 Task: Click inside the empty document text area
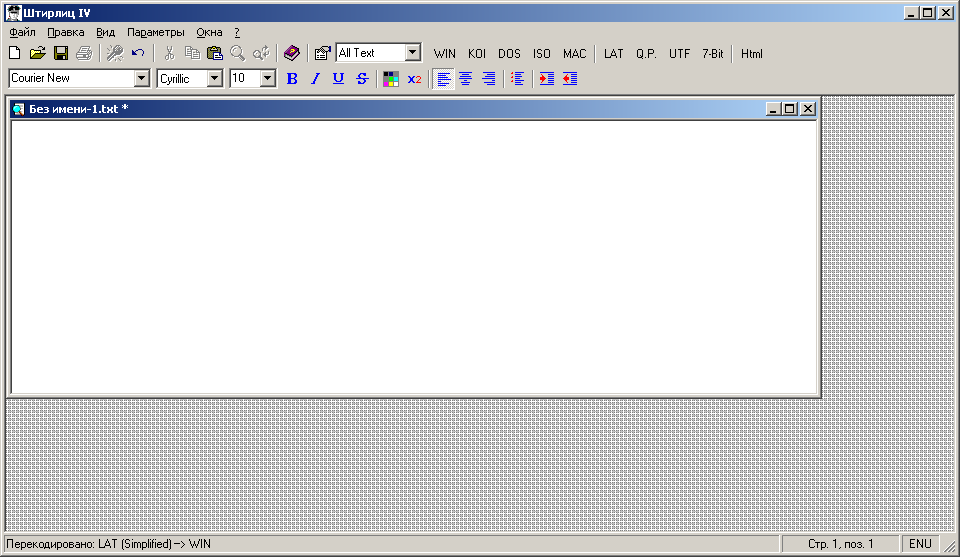tap(415, 257)
